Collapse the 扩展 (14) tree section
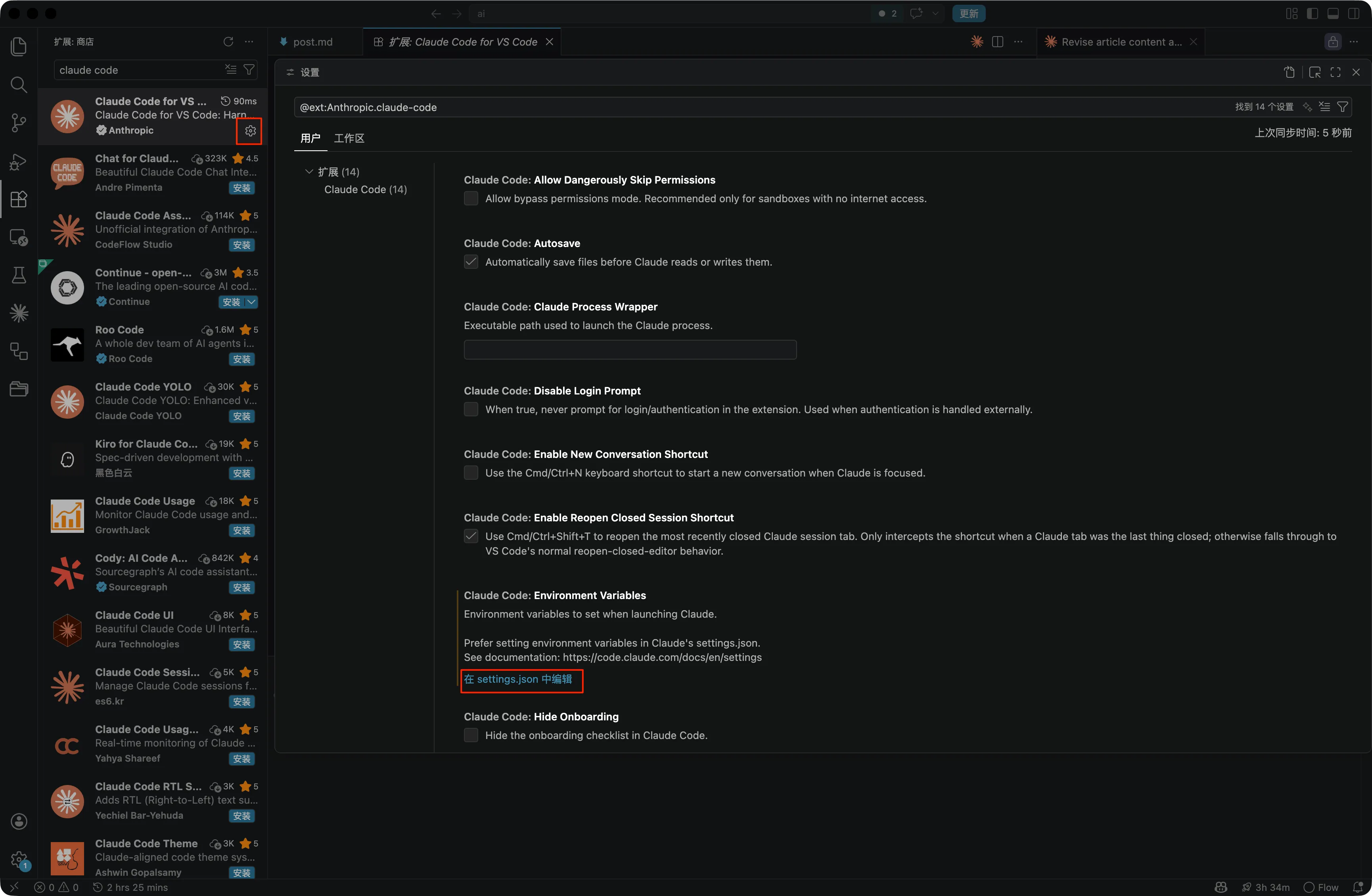 [309, 172]
